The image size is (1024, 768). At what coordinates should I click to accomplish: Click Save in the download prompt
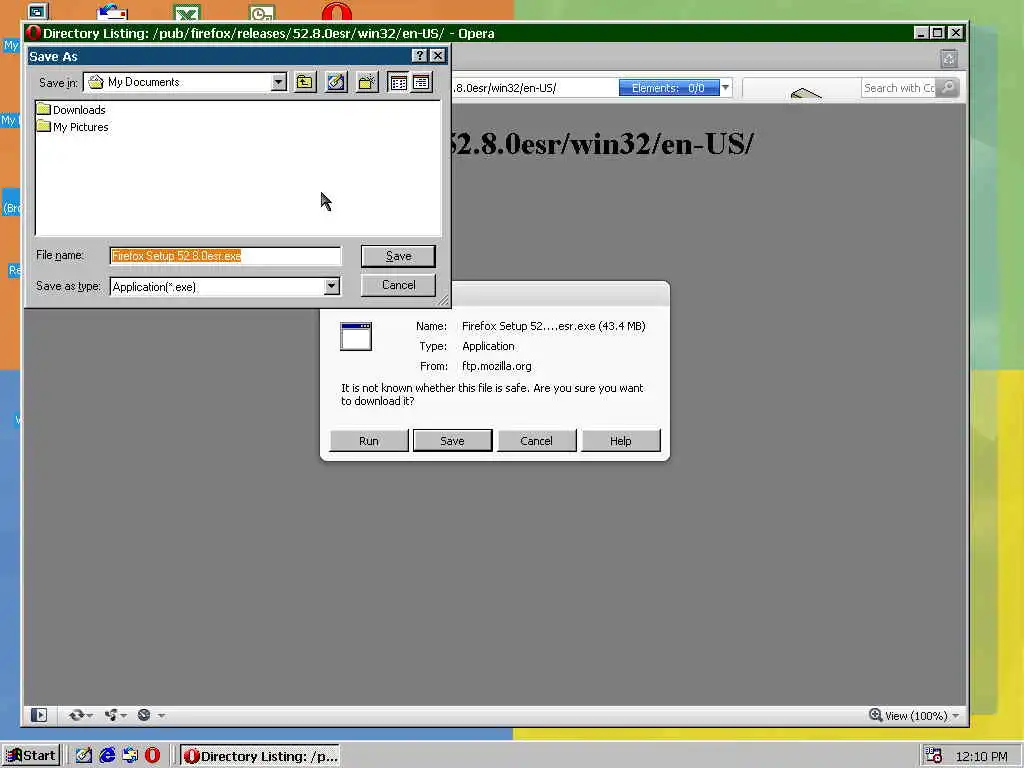[453, 441]
